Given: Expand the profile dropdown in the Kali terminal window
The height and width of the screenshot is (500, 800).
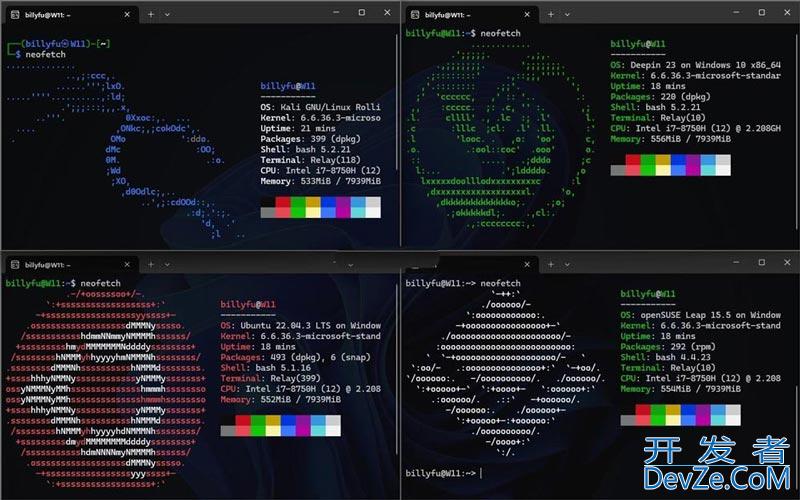Looking at the screenshot, I should (167, 15).
